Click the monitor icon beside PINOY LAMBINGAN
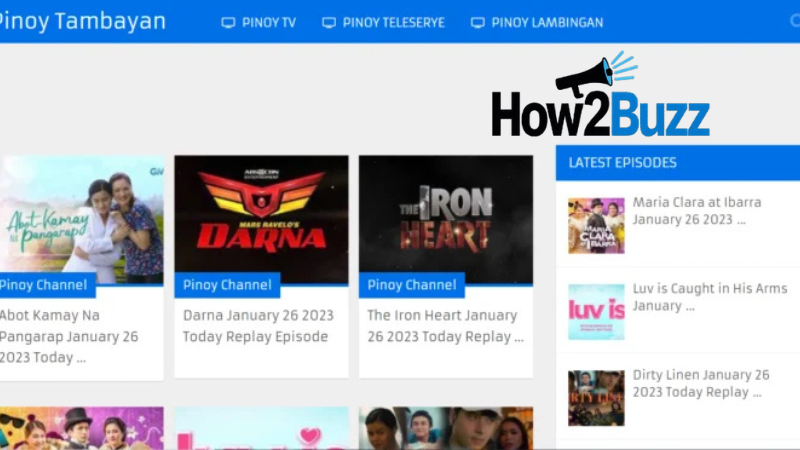Image resolution: width=800 pixels, height=450 pixels. pos(478,22)
